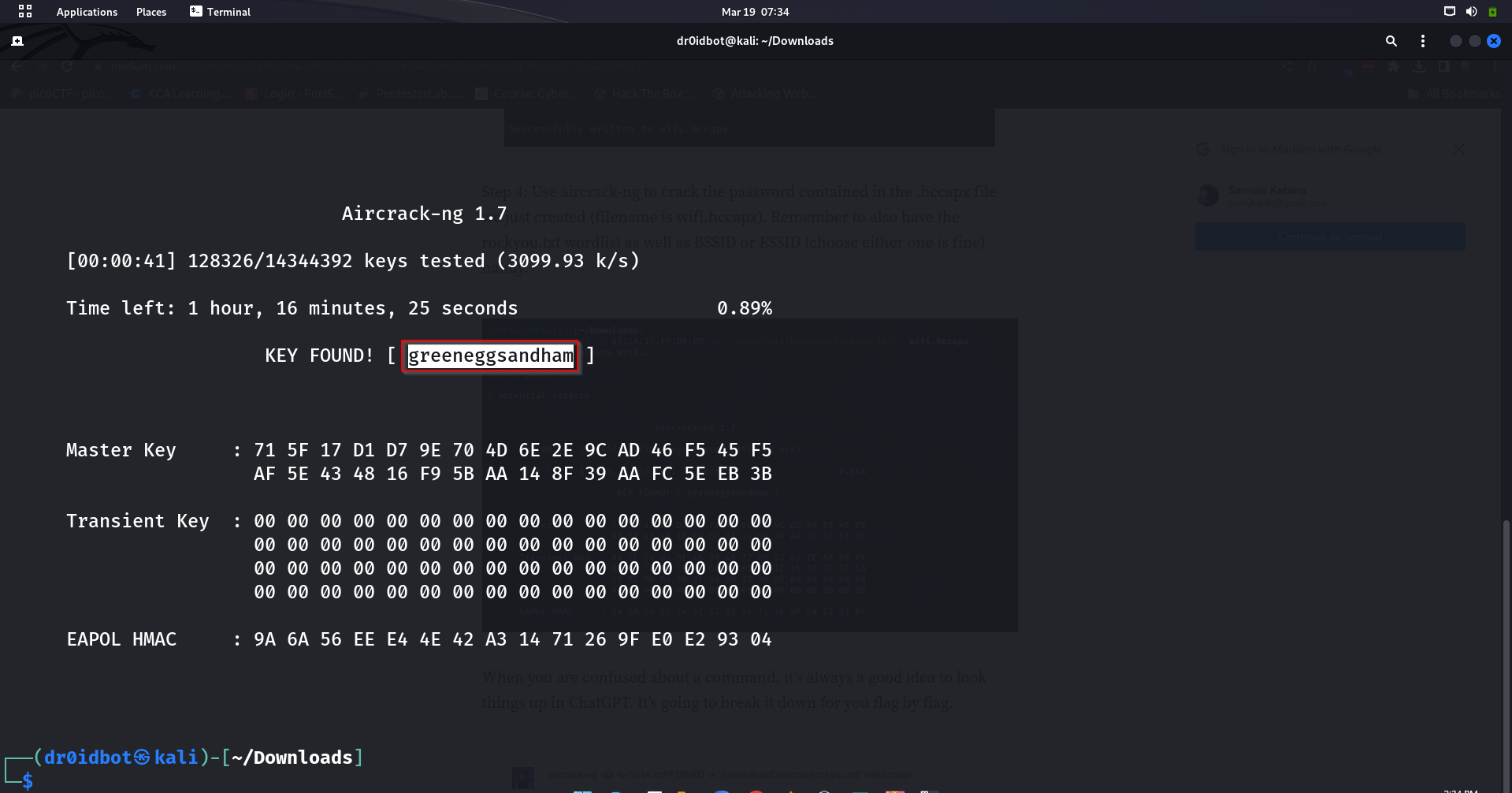Image resolution: width=1512 pixels, height=793 pixels.
Task: Click the highlighted greeneggsandham key
Action: point(490,356)
